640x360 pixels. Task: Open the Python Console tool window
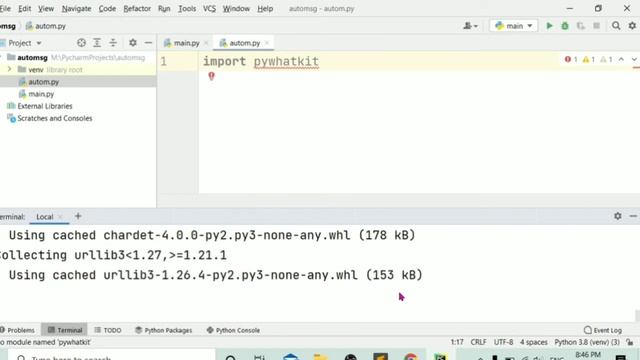pyautogui.click(x=233, y=330)
